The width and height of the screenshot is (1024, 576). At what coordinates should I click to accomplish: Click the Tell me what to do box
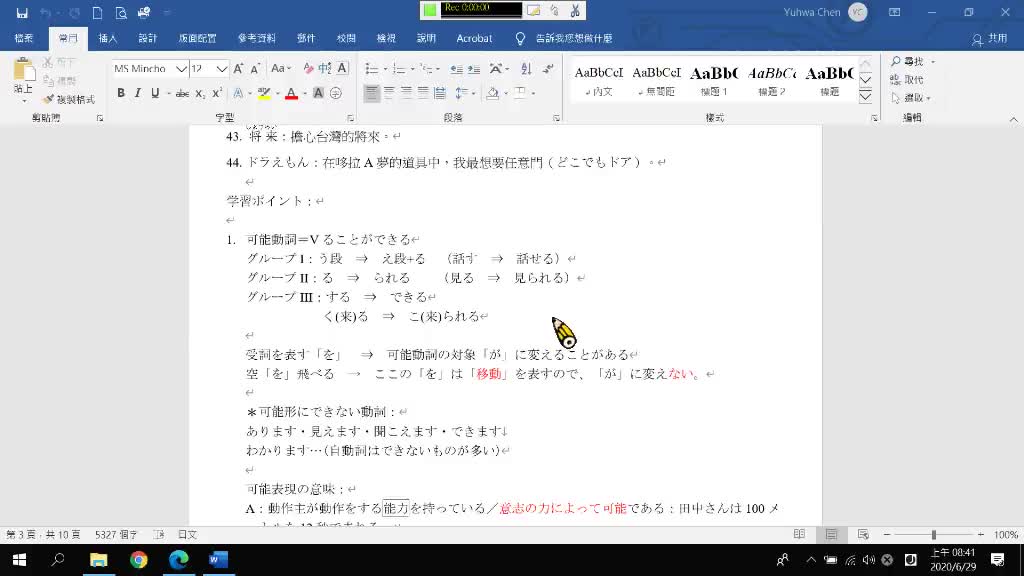(564, 39)
